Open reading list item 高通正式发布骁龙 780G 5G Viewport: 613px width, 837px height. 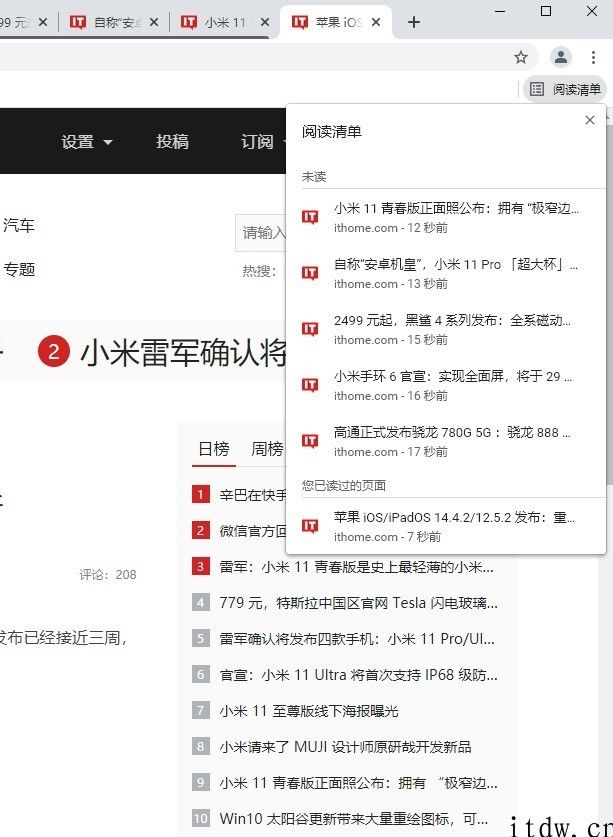pyautogui.click(x=446, y=441)
